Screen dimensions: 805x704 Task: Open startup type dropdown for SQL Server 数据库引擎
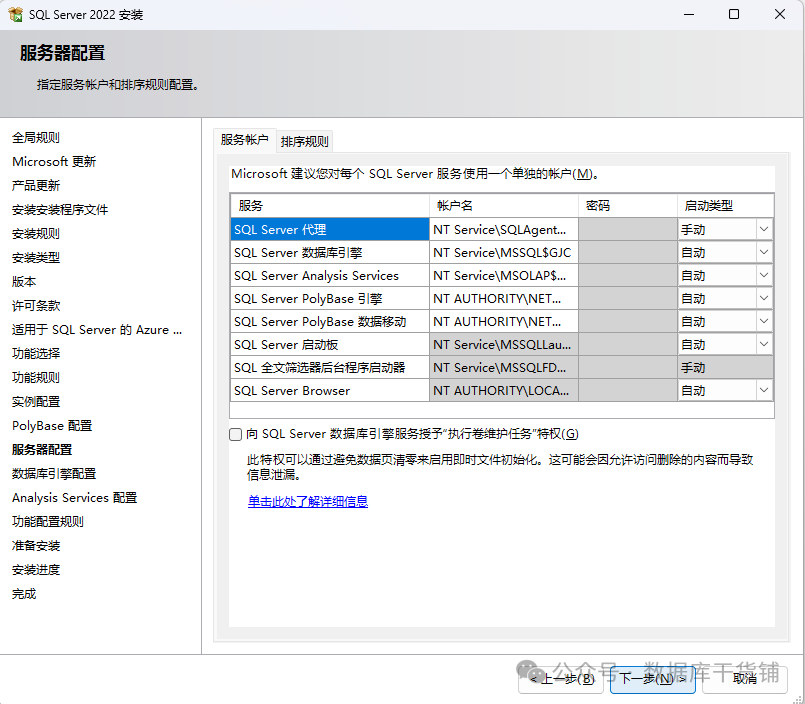coord(764,253)
